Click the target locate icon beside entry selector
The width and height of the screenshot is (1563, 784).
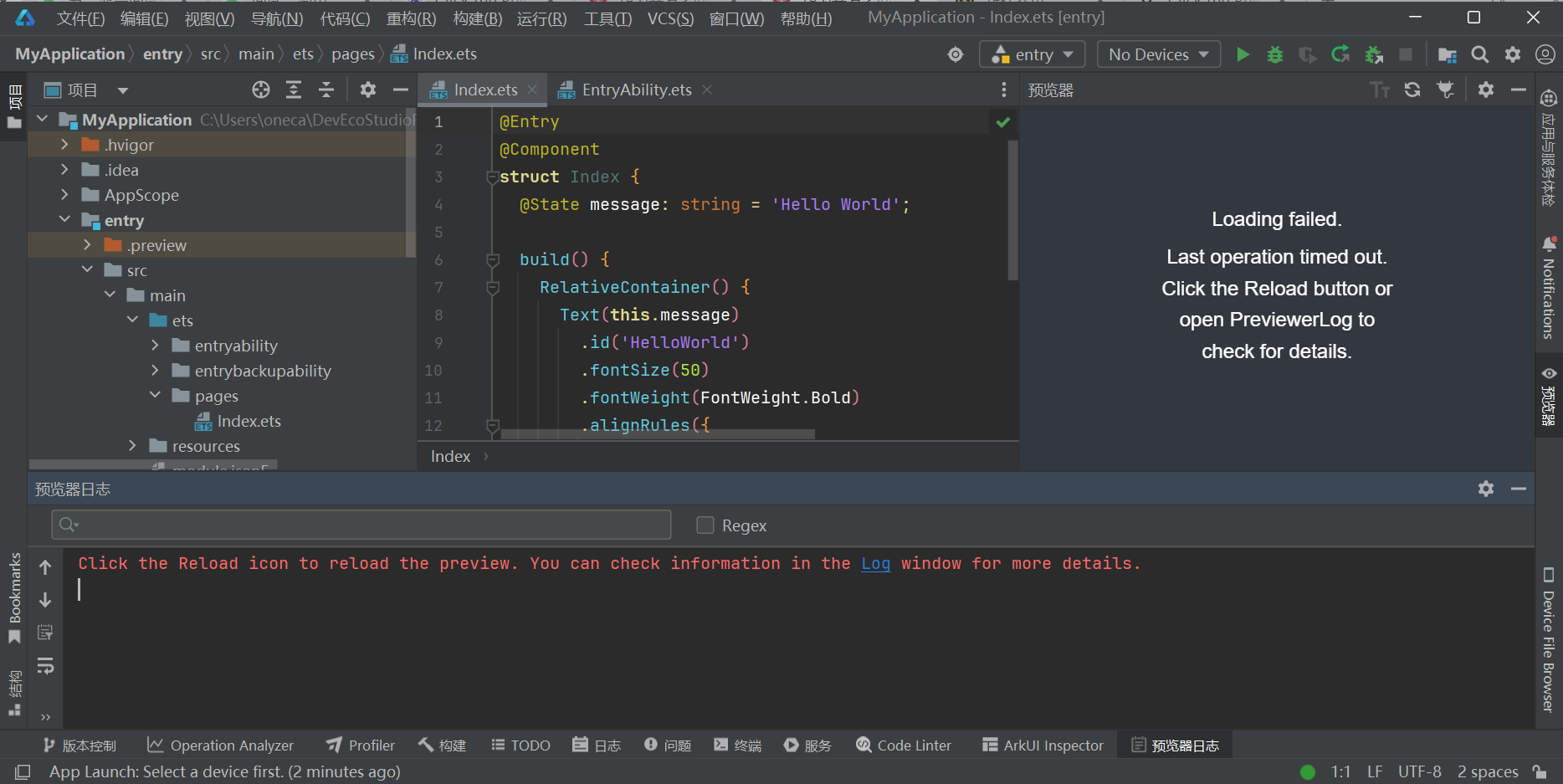(956, 54)
